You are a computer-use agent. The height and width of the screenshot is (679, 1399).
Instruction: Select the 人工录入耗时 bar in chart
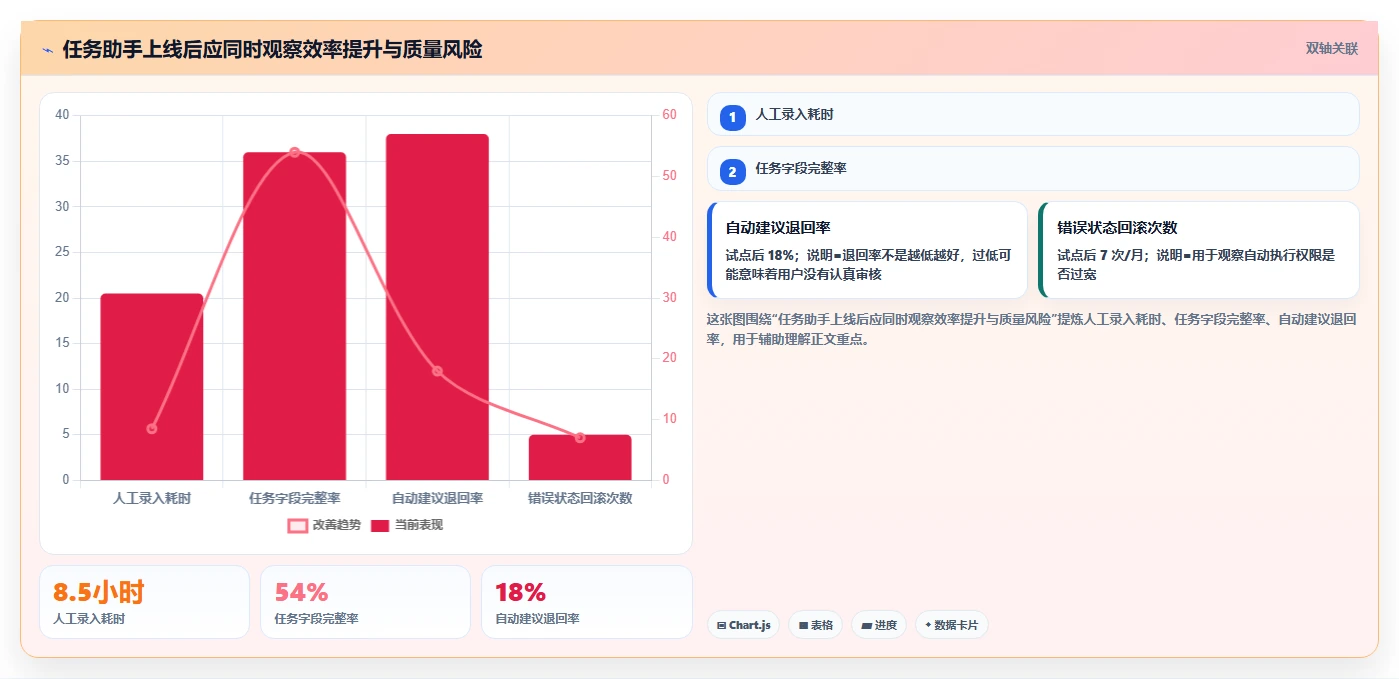(x=152, y=387)
